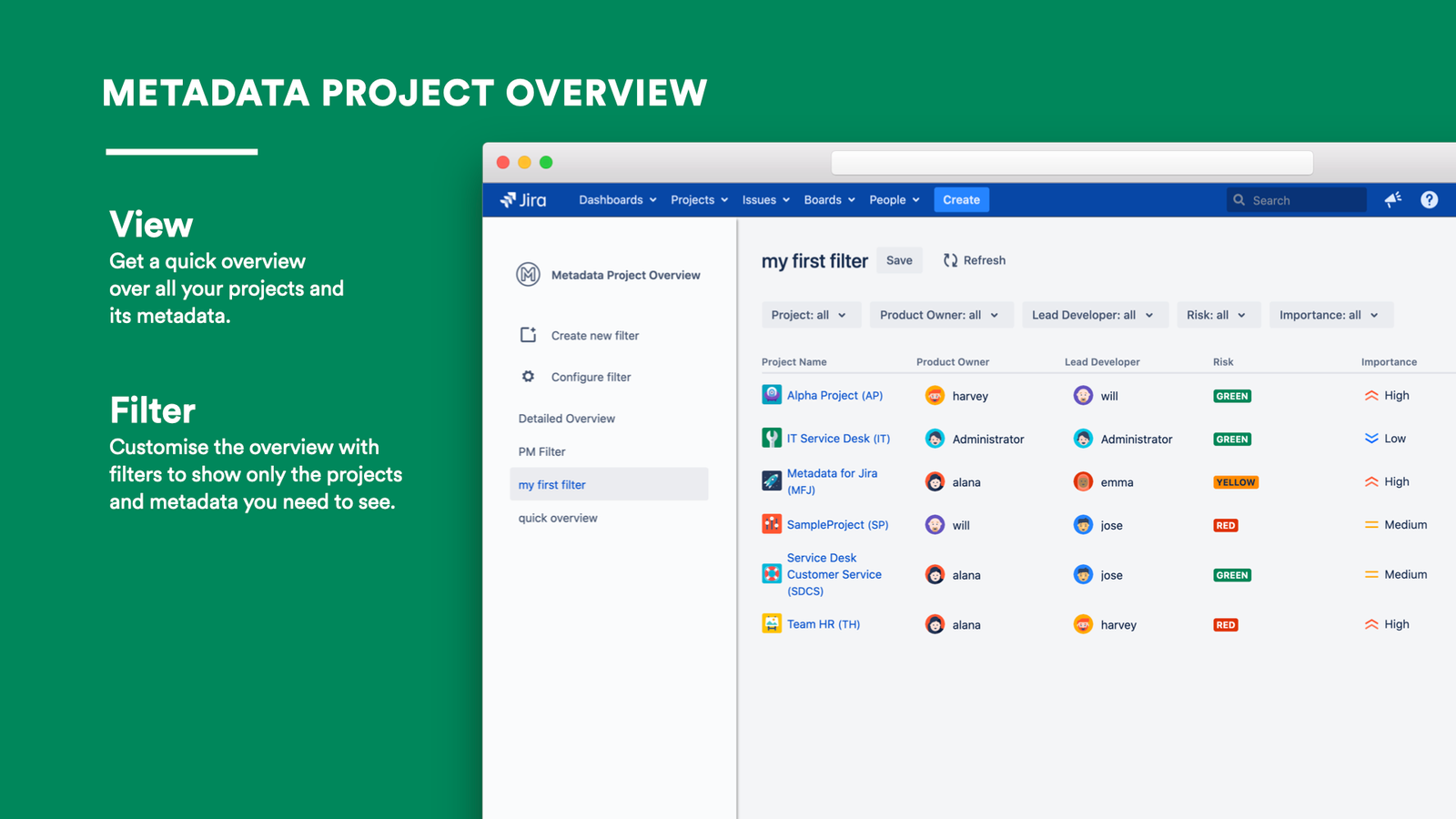Click Low priority icon in IT Service Desk row
The width and height of the screenshot is (1456, 819).
pyautogui.click(x=1371, y=439)
